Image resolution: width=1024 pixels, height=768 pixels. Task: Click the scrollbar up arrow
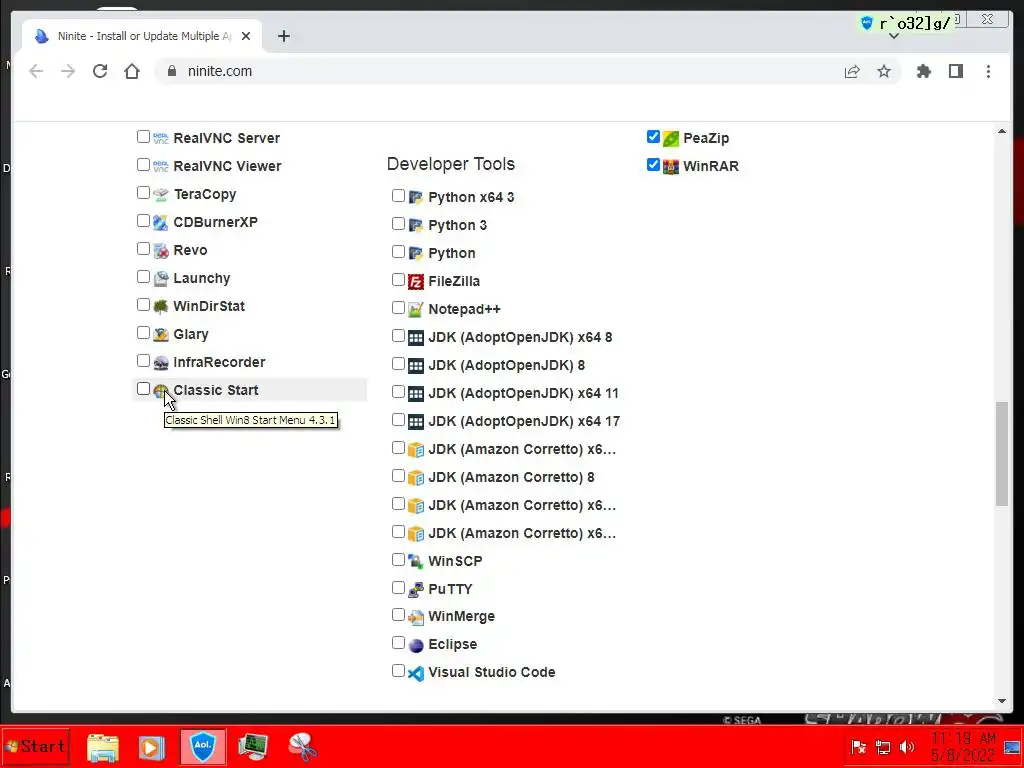[1002, 131]
